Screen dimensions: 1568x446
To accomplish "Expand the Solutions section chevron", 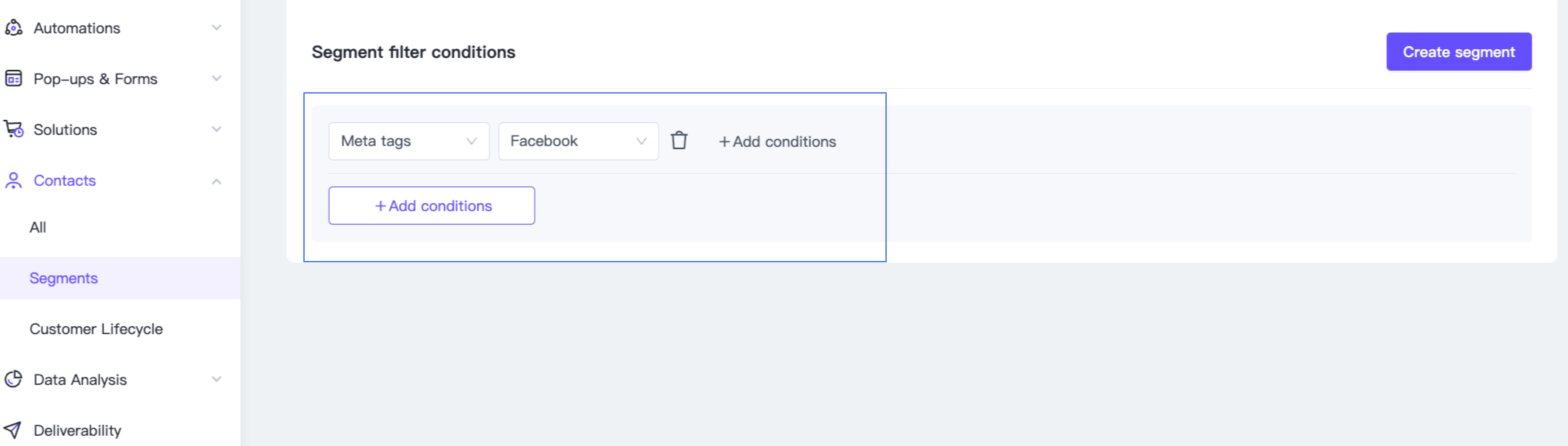I will point(216,129).
